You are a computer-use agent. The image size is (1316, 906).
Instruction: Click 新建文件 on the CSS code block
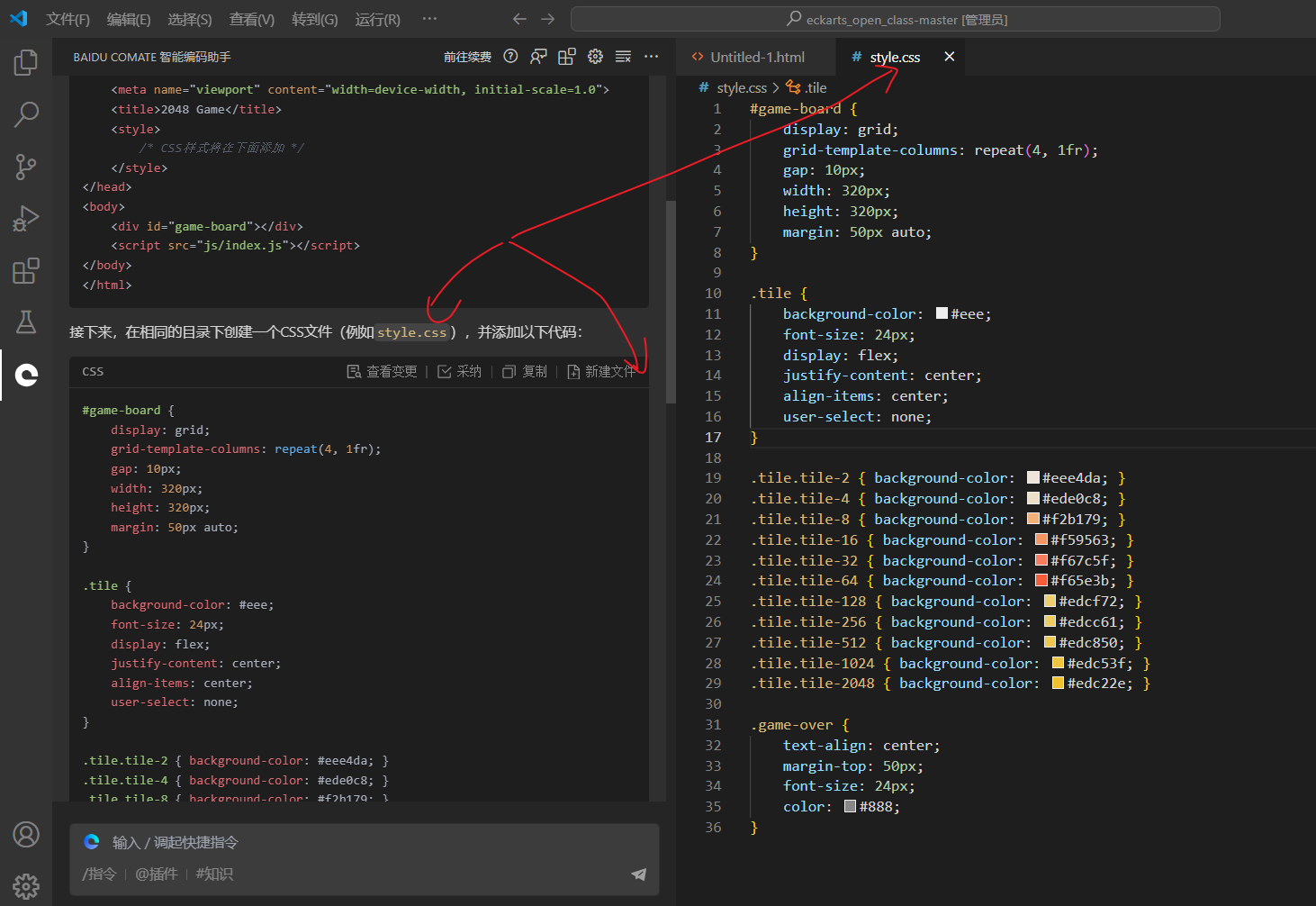click(601, 372)
